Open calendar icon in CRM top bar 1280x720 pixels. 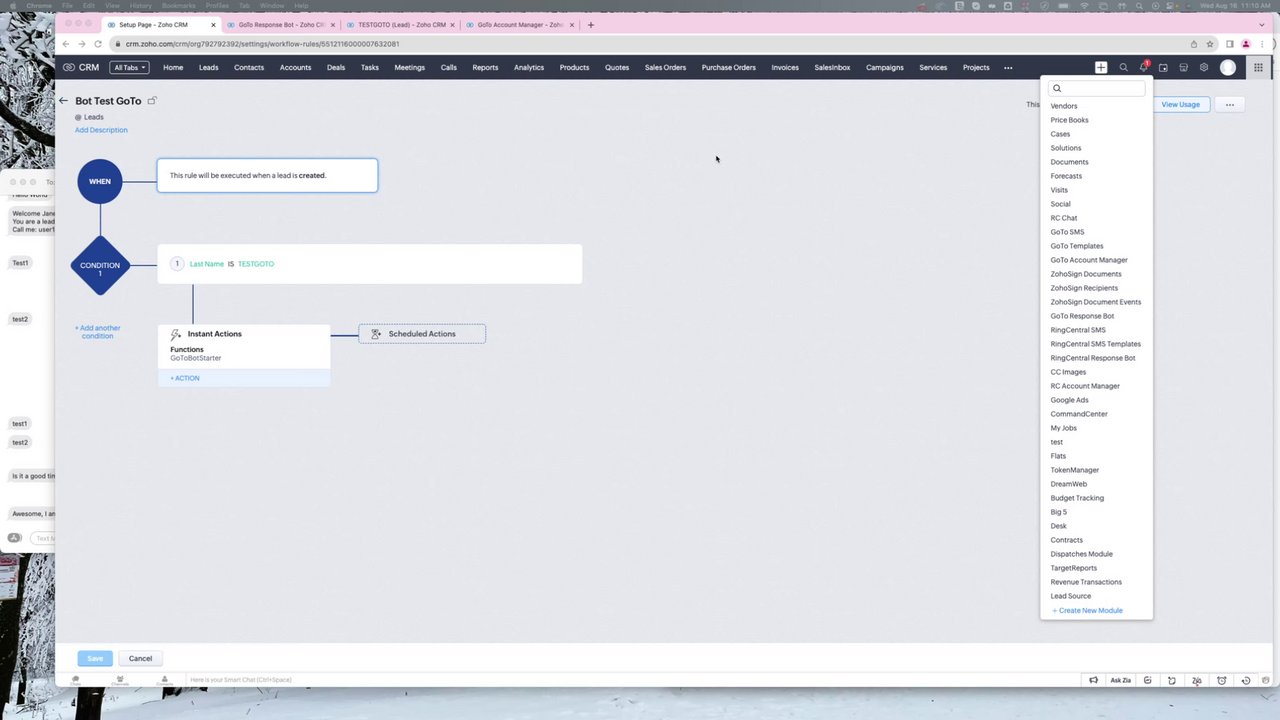click(1163, 67)
